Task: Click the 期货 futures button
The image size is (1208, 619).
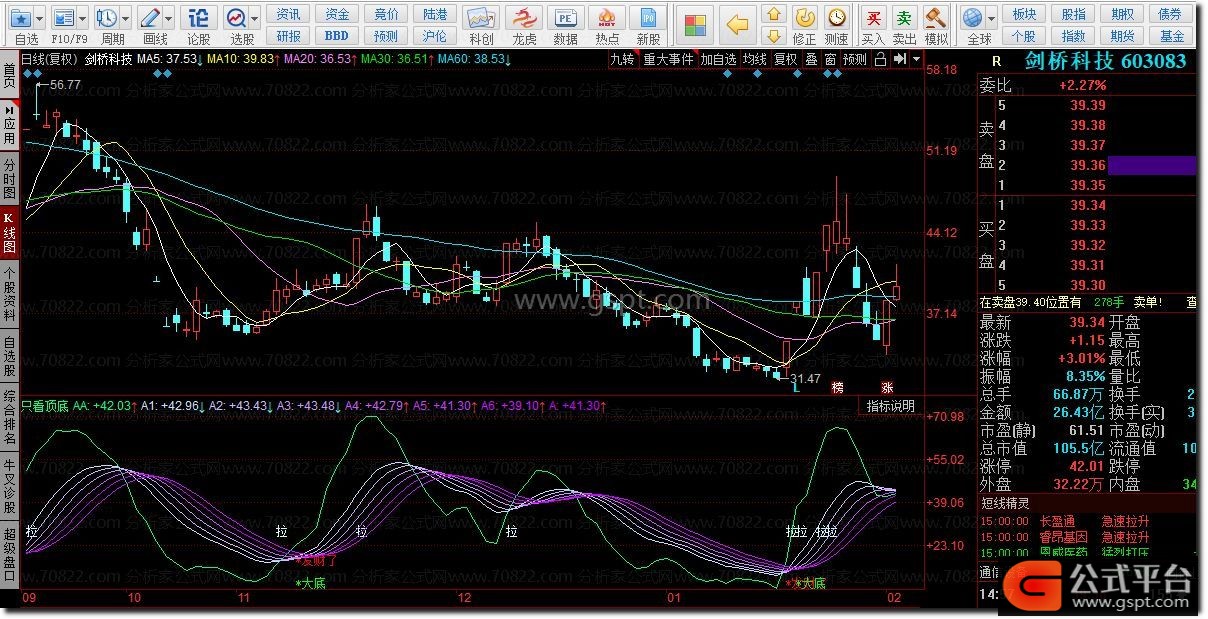Action: 1122,36
